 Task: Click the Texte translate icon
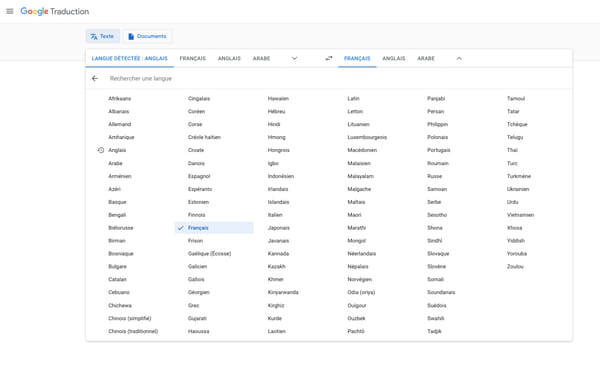94,36
